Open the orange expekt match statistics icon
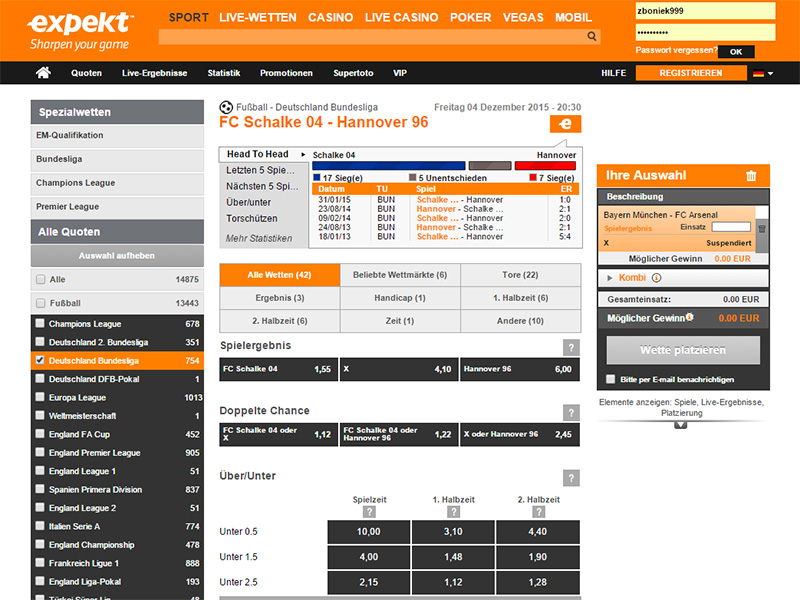Screen dimensions: 800x600 [x=565, y=124]
